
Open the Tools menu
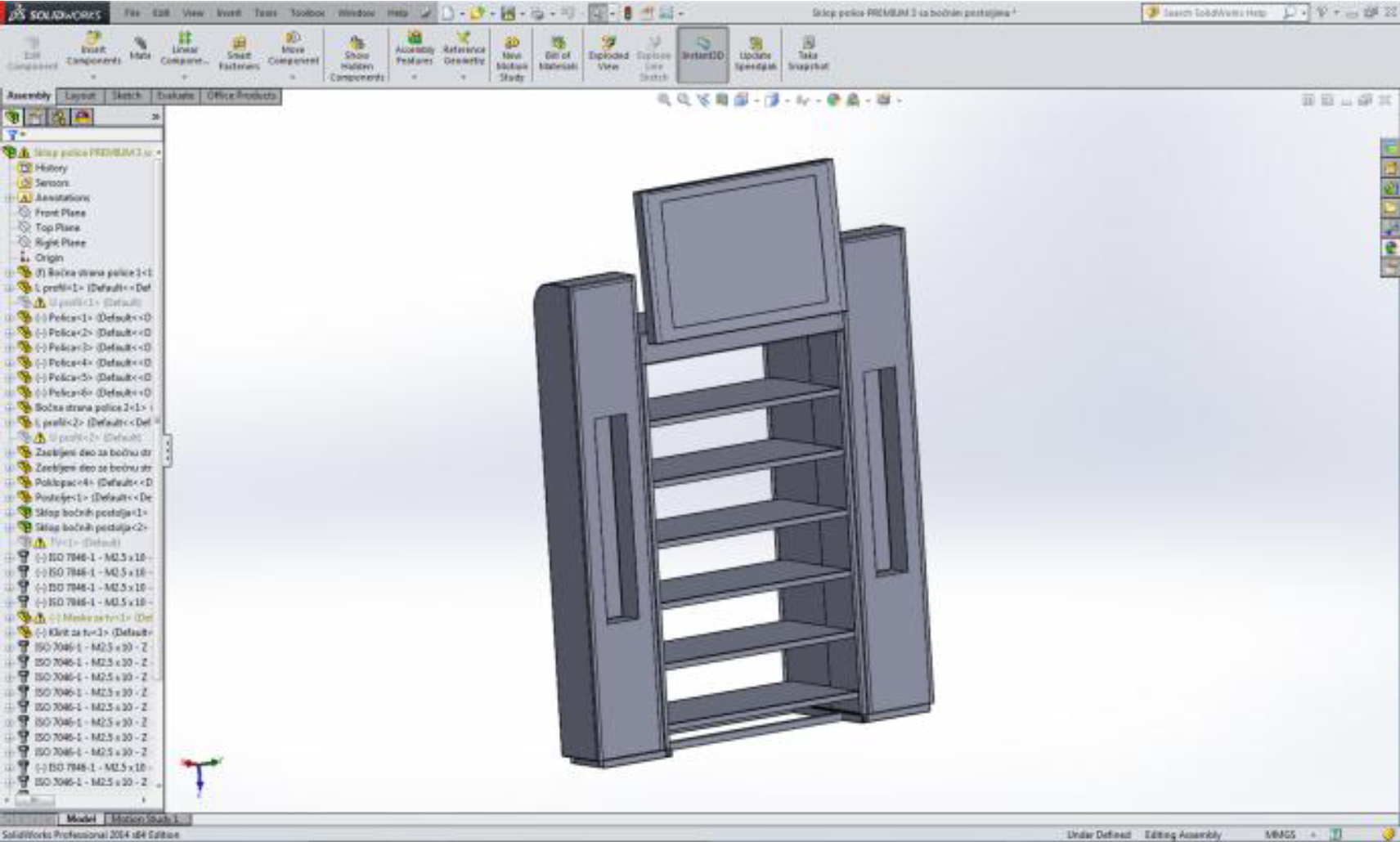[265, 13]
